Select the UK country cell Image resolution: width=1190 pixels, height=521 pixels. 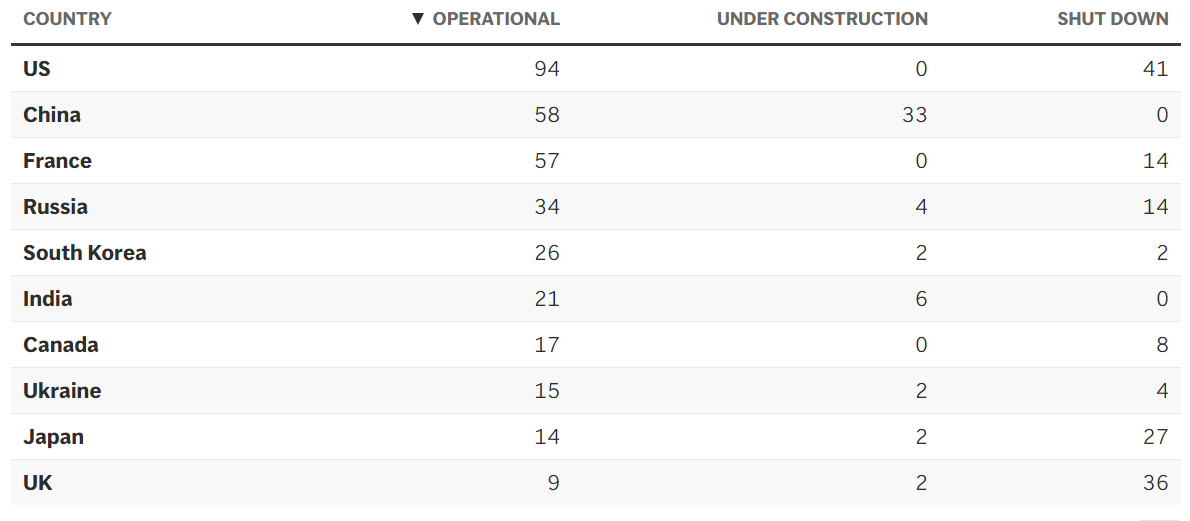[38, 483]
